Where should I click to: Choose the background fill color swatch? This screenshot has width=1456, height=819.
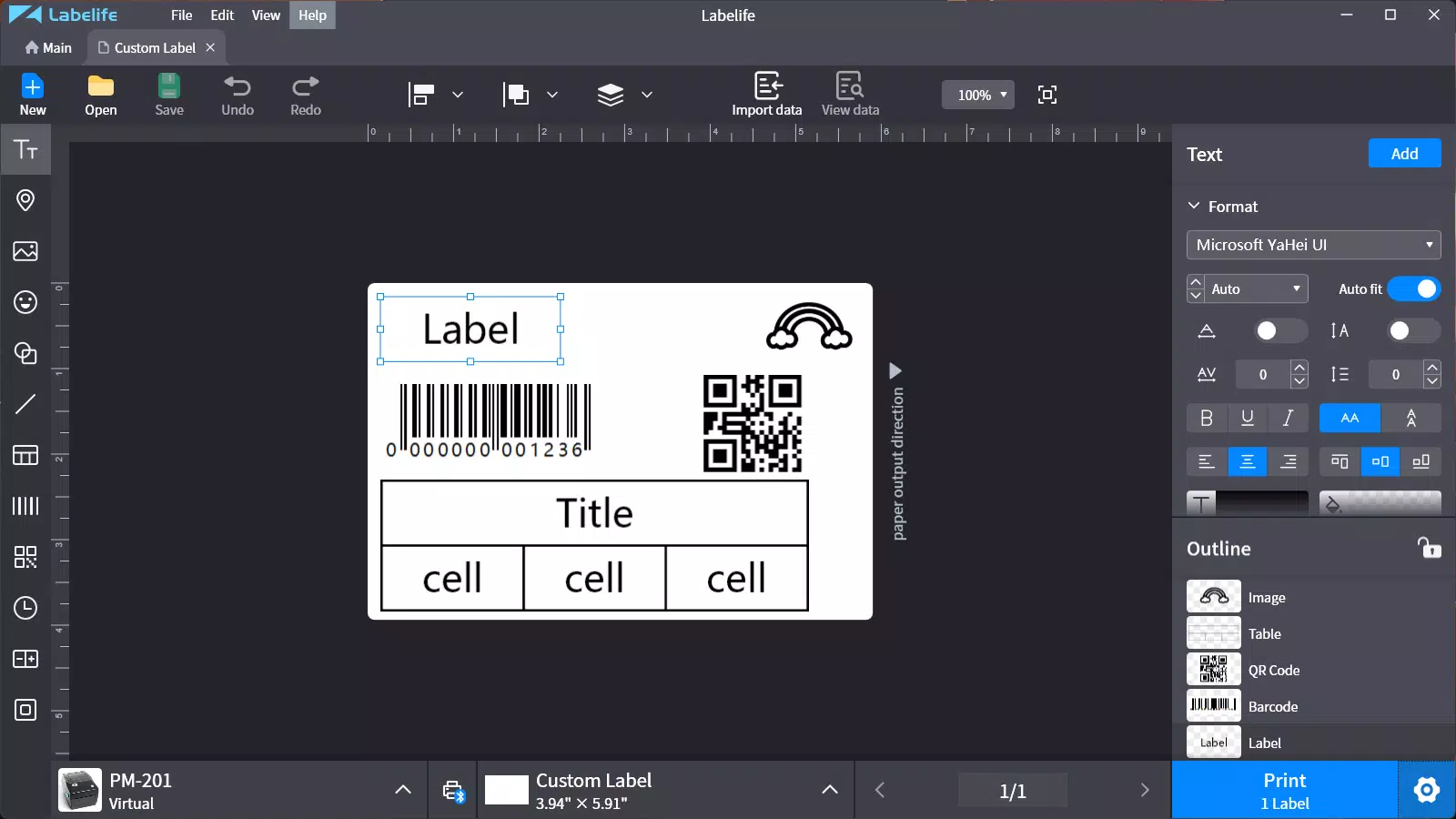1380,502
